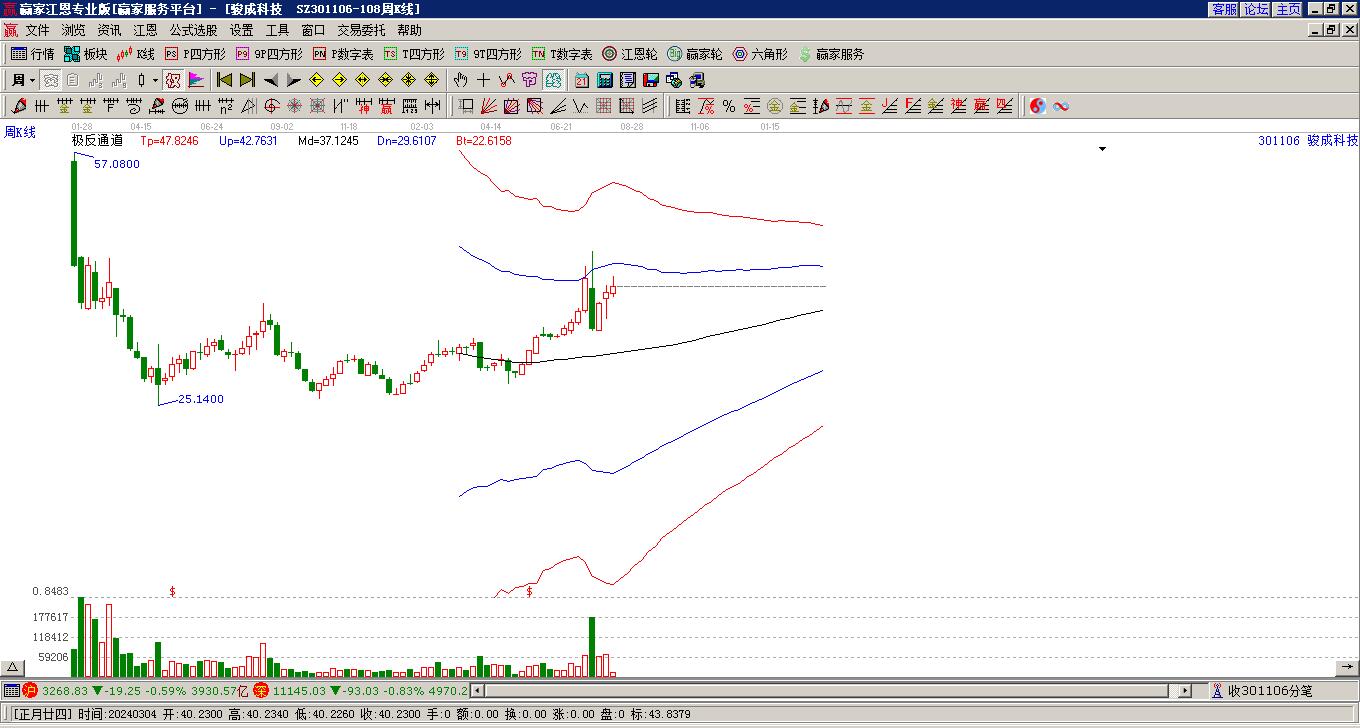This screenshot has height=728, width=1360.
Task: Open the 交易委托 menu
Action: point(361,30)
